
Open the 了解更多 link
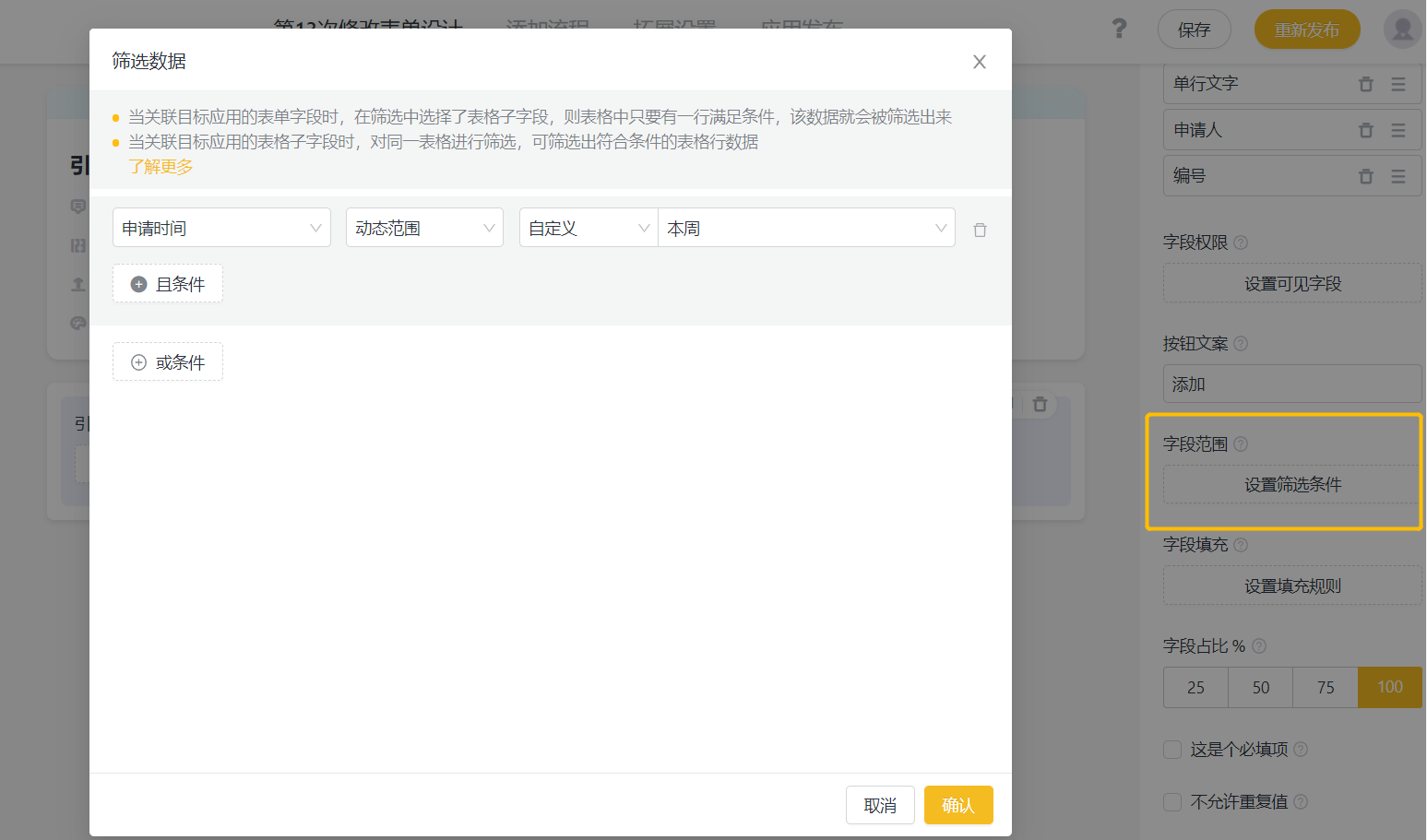(x=161, y=167)
